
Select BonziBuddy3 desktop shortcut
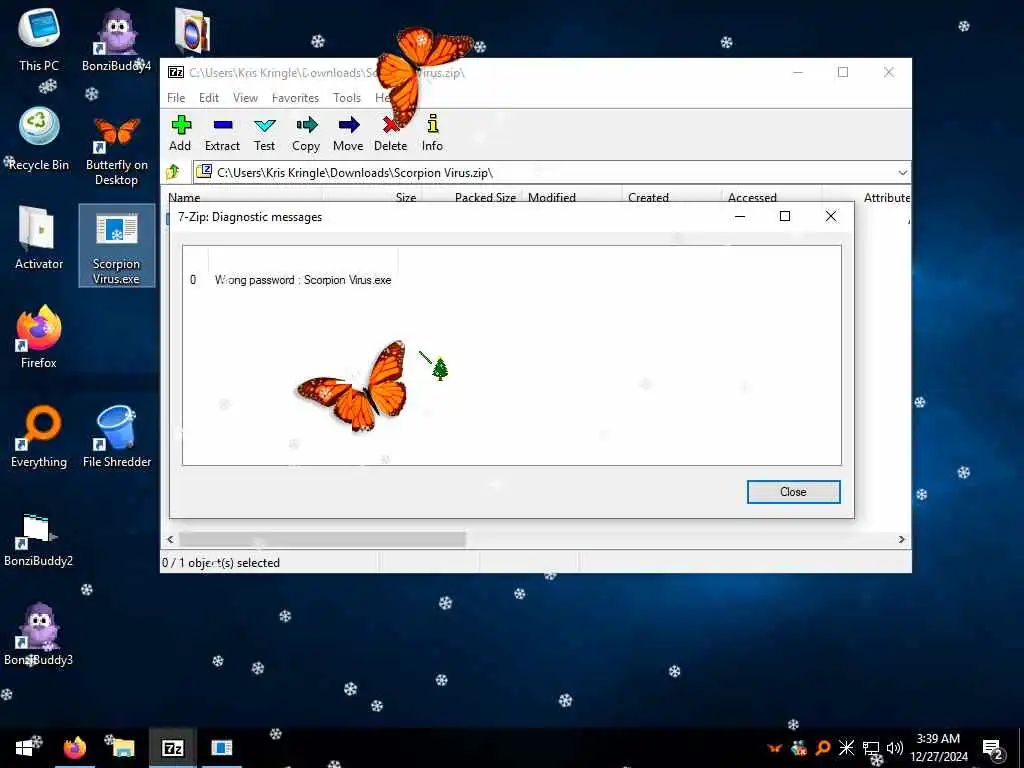click(x=39, y=635)
